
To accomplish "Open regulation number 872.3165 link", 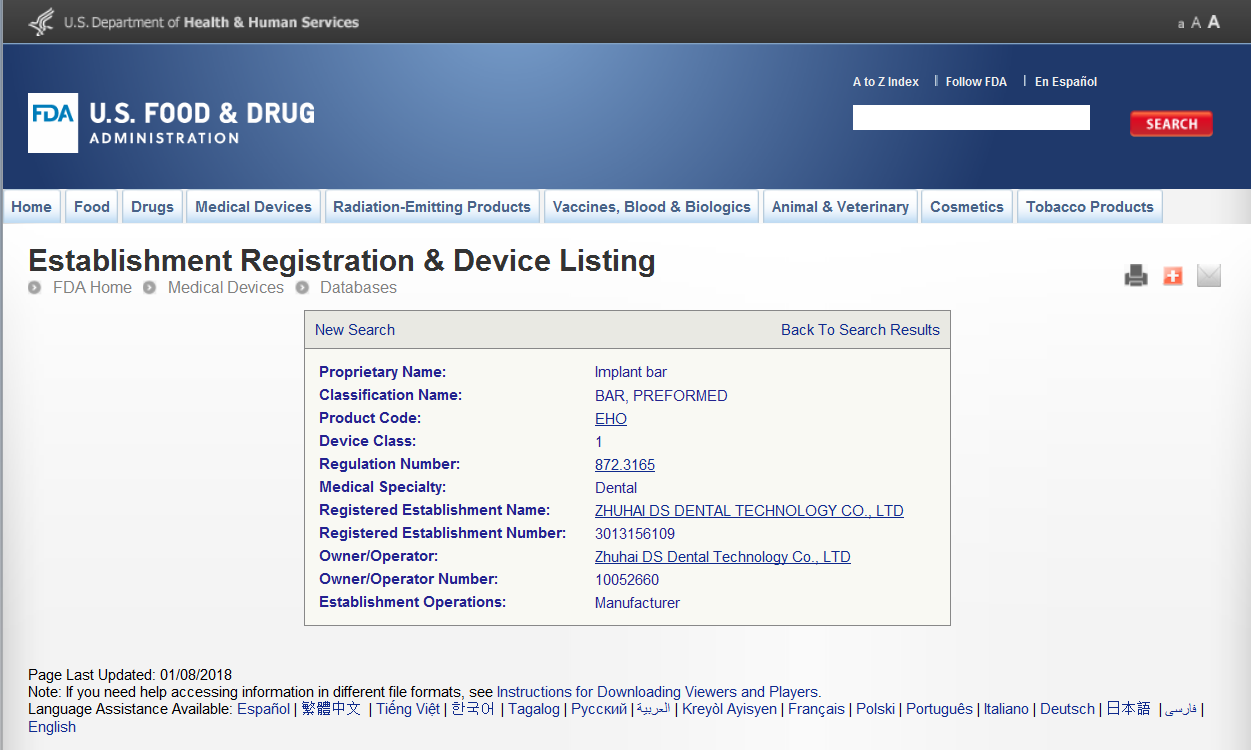I will click(x=625, y=465).
